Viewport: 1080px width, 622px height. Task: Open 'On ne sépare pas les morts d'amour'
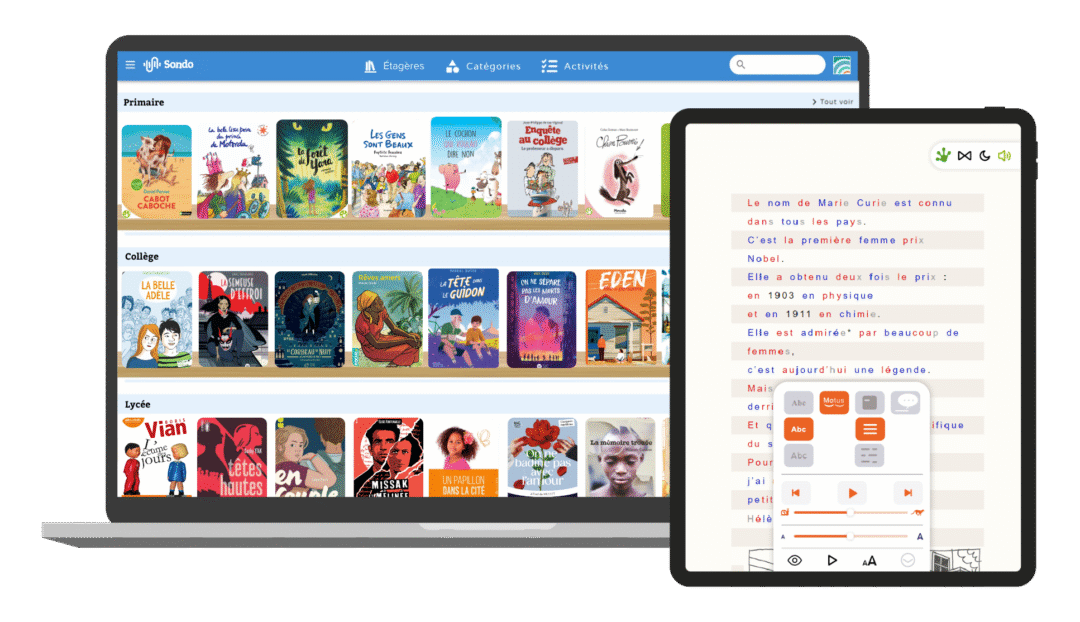tap(541, 319)
